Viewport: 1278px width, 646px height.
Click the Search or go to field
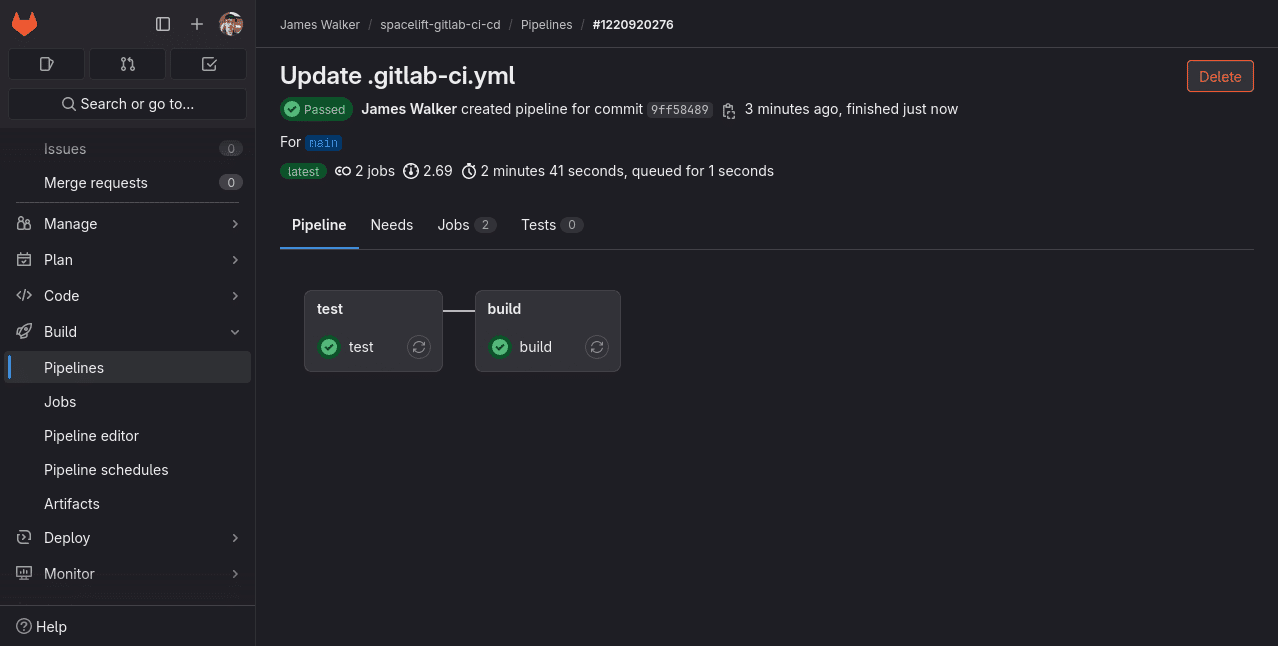coord(127,103)
